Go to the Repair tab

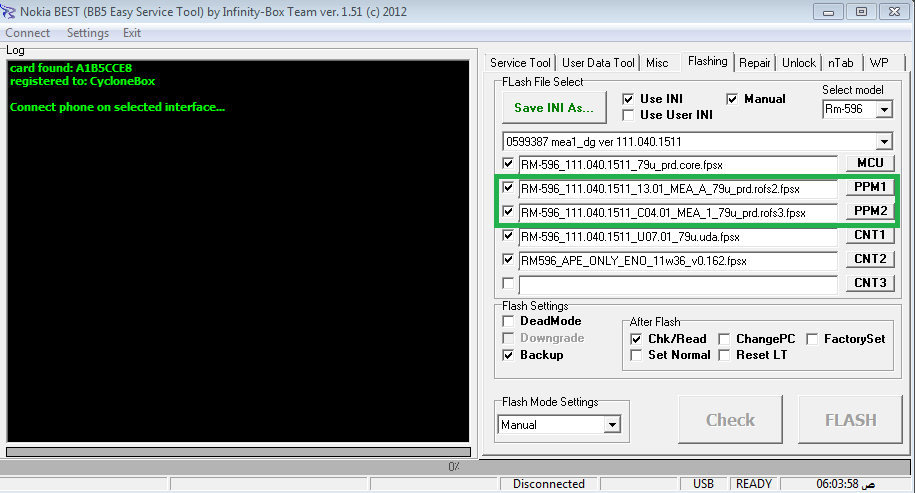[755, 62]
